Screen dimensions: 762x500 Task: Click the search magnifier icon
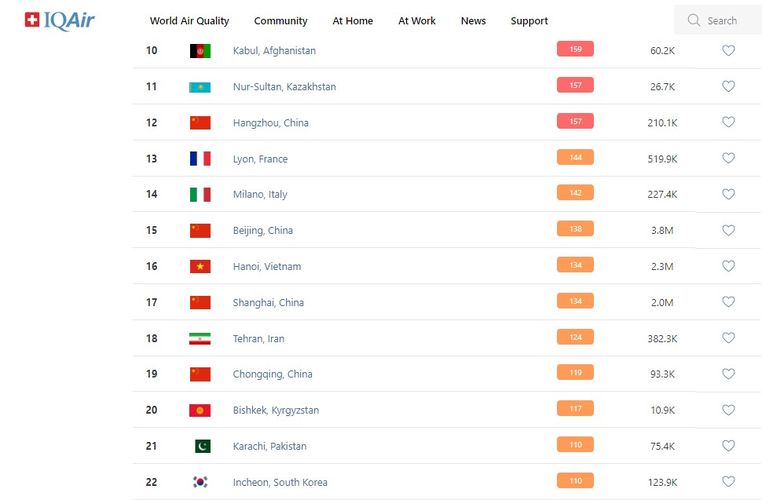pos(694,20)
